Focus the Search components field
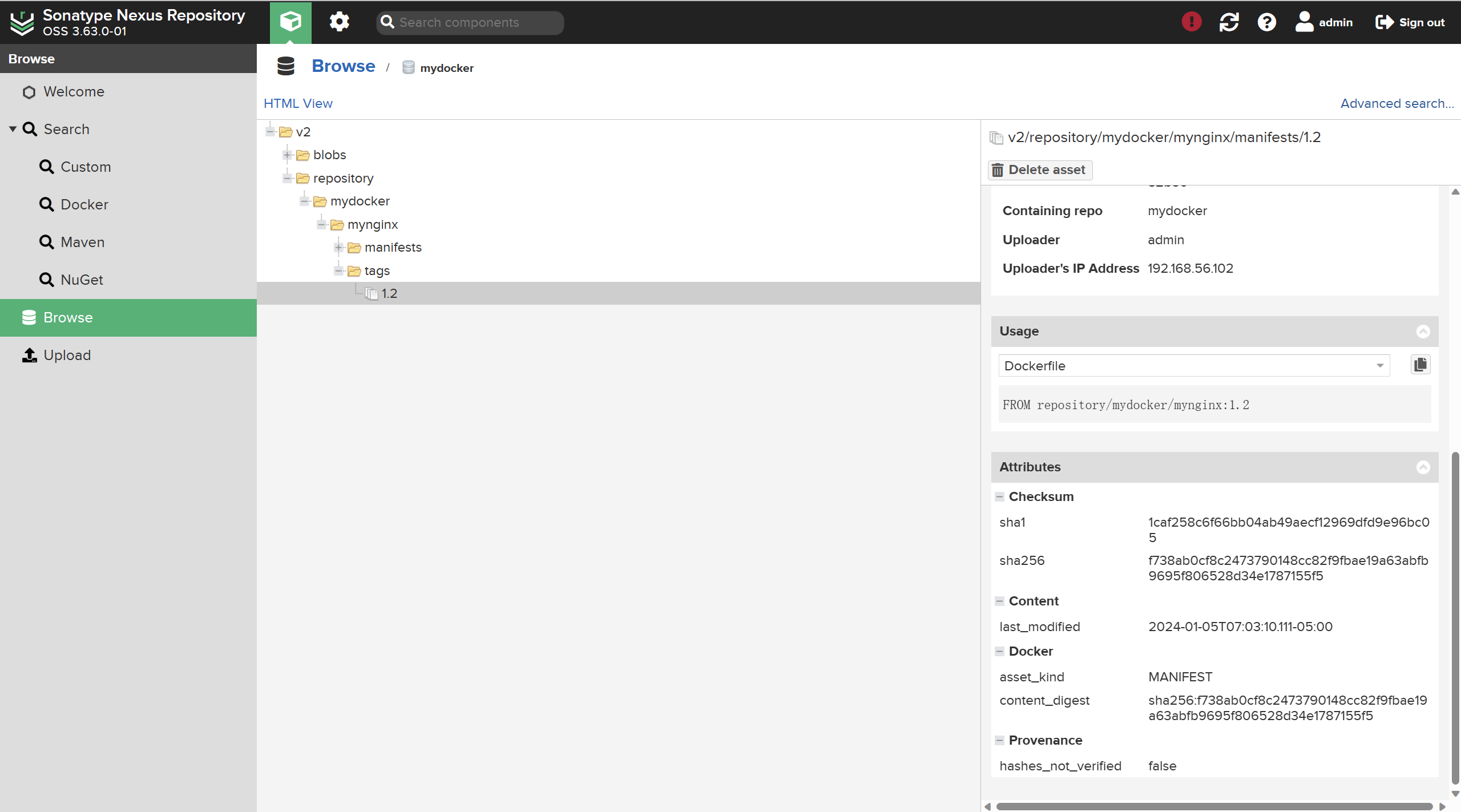Viewport: 1461px width, 812px height. tap(470, 22)
